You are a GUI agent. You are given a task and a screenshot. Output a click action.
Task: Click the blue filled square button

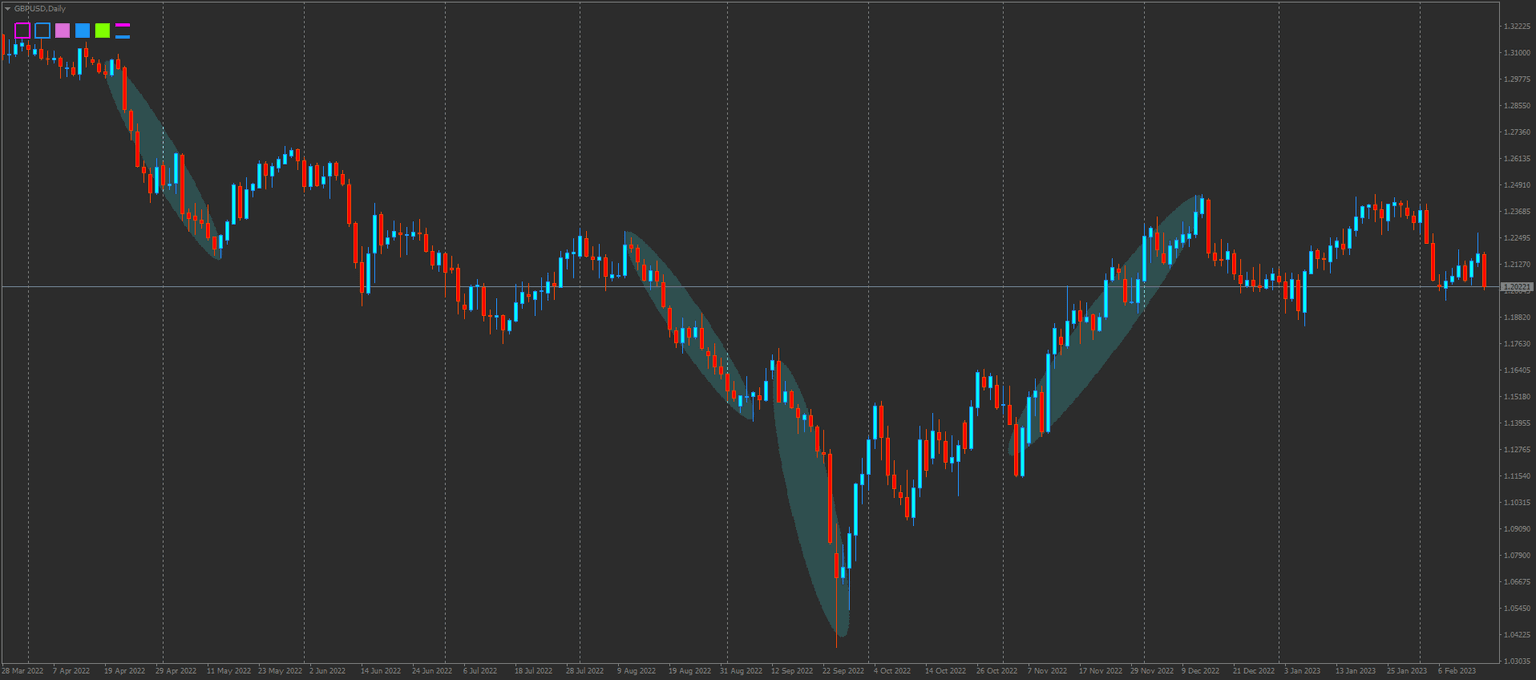tap(82, 30)
